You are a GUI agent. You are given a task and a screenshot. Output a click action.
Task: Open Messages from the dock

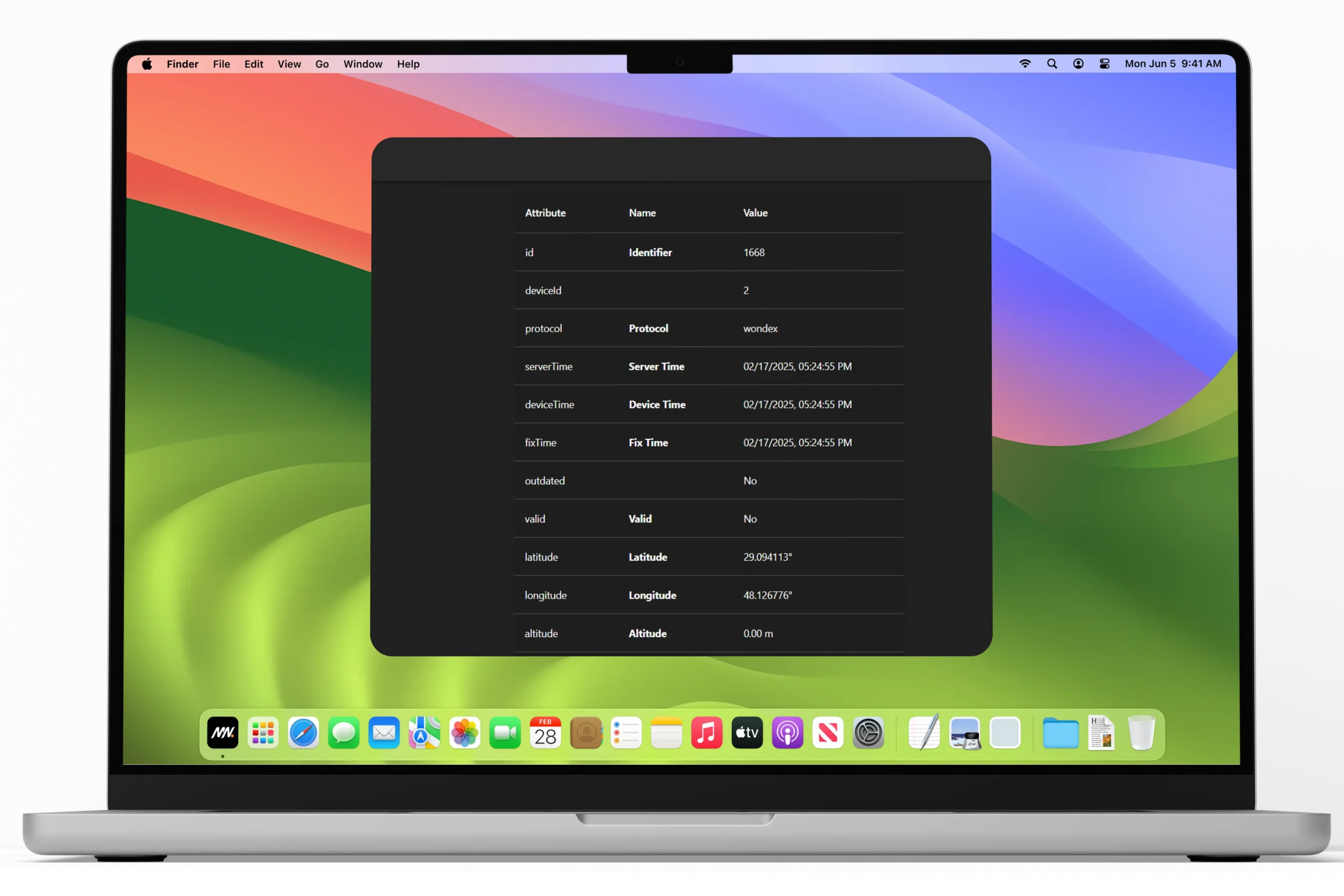(x=344, y=732)
